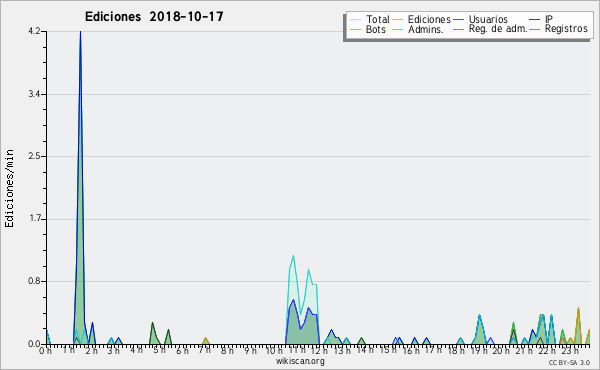Click the wikiscan.org label below the chart
The height and width of the screenshot is (370, 600).
click(300, 361)
